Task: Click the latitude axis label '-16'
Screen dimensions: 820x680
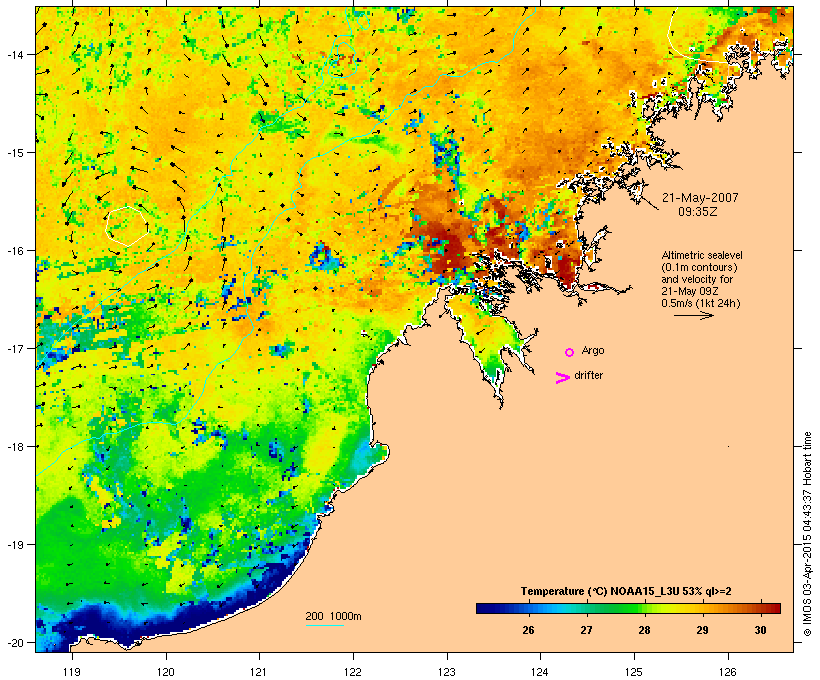Action: pyautogui.click(x=14, y=251)
